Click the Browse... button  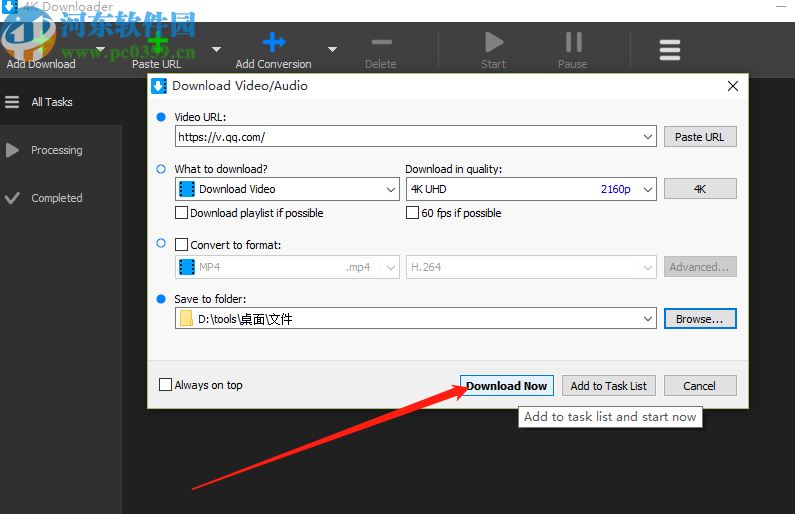pyautogui.click(x=700, y=319)
